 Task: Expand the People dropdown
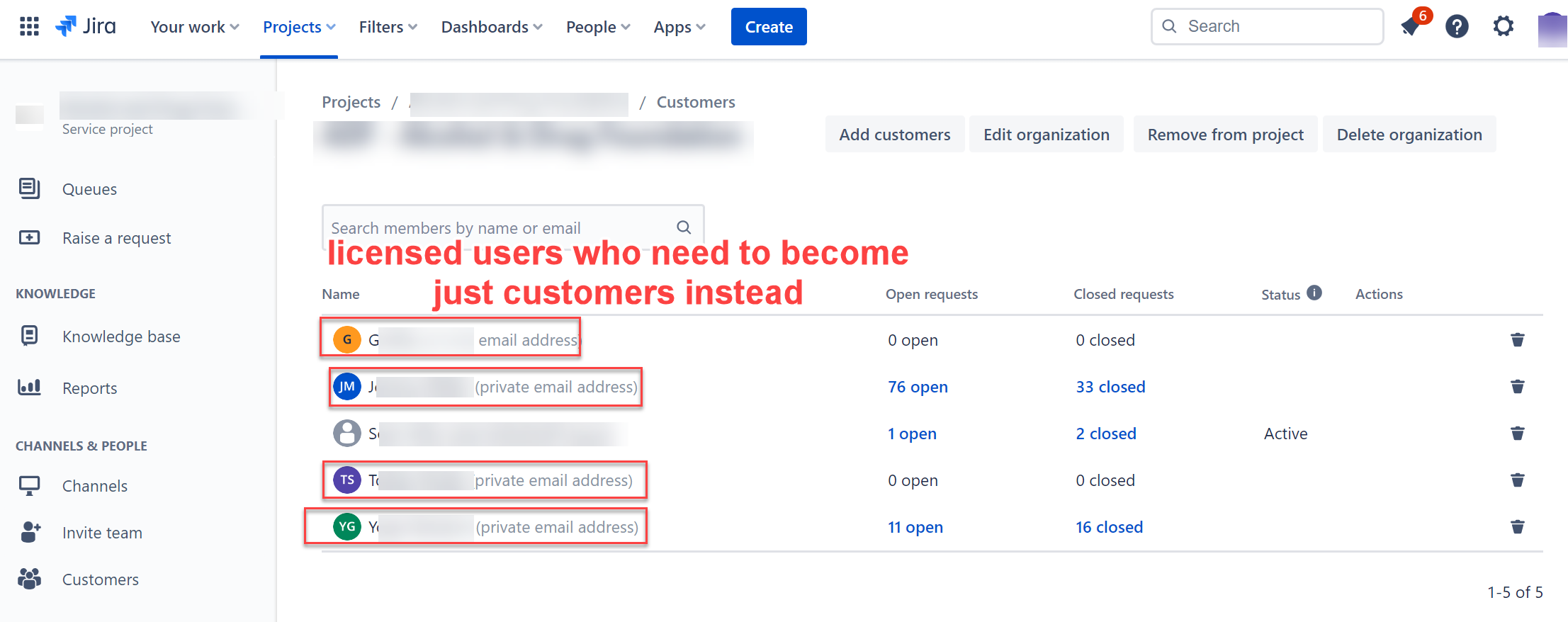click(x=598, y=27)
